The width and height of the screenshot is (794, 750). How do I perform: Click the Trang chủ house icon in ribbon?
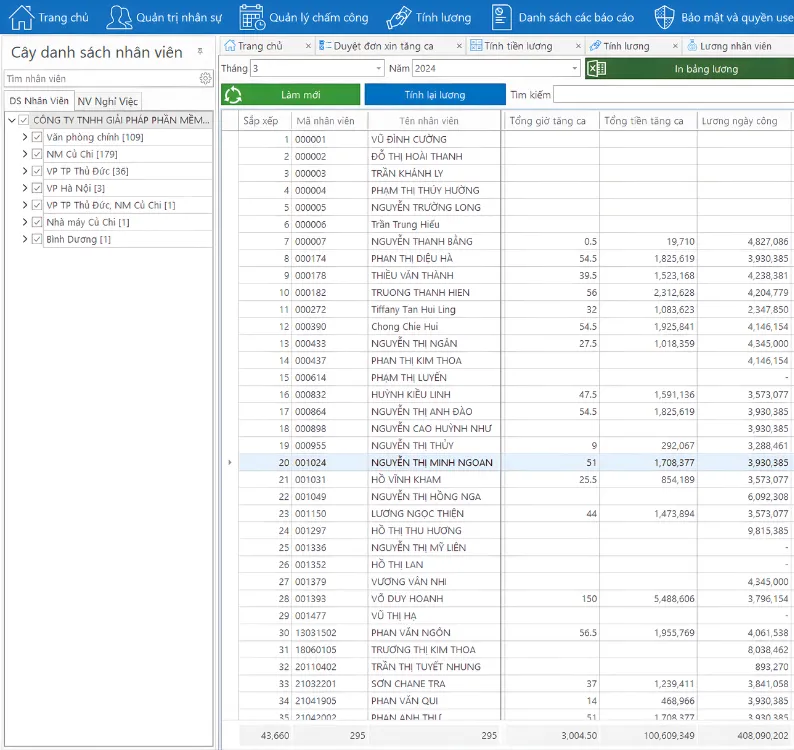tap(21, 17)
